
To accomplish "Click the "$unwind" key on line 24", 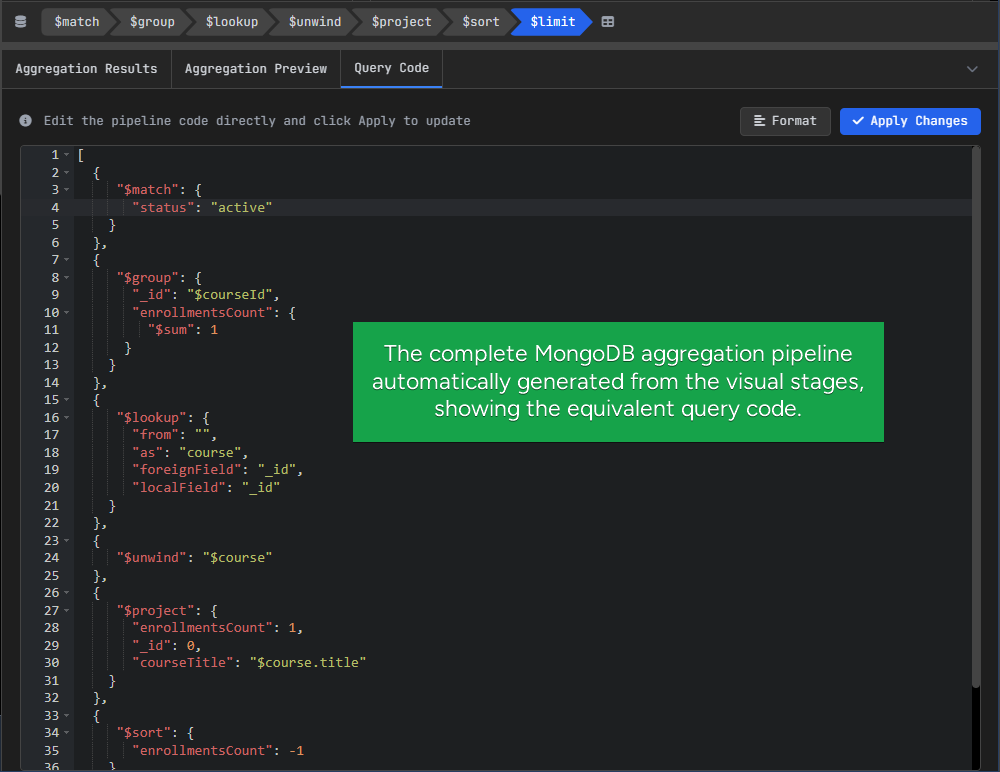I will pyautogui.click(x=152, y=558).
